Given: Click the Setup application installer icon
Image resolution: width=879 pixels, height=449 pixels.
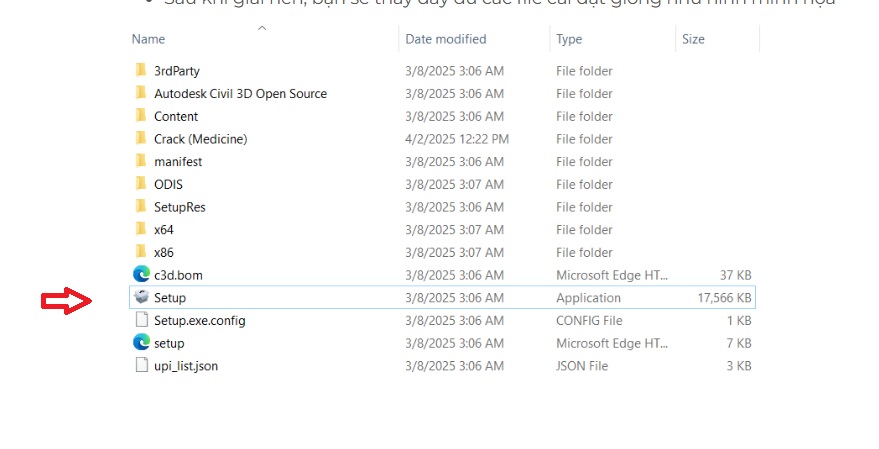Looking at the screenshot, I should pyautogui.click(x=141, y=297).
